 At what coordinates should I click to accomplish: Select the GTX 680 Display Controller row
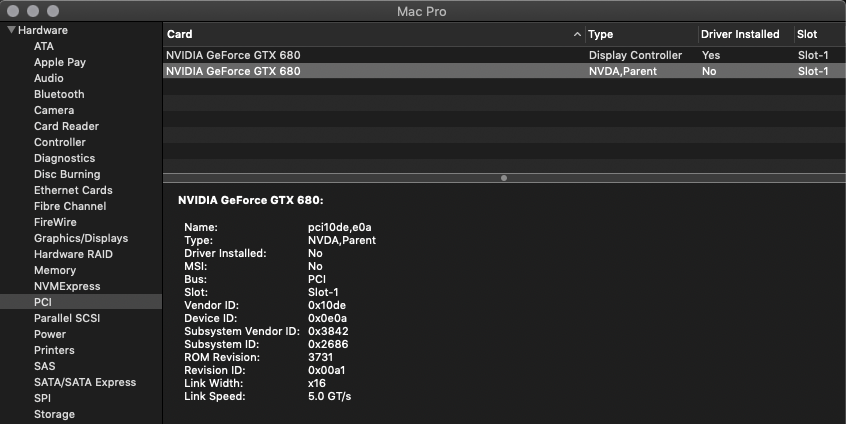(x=504, y=55)
